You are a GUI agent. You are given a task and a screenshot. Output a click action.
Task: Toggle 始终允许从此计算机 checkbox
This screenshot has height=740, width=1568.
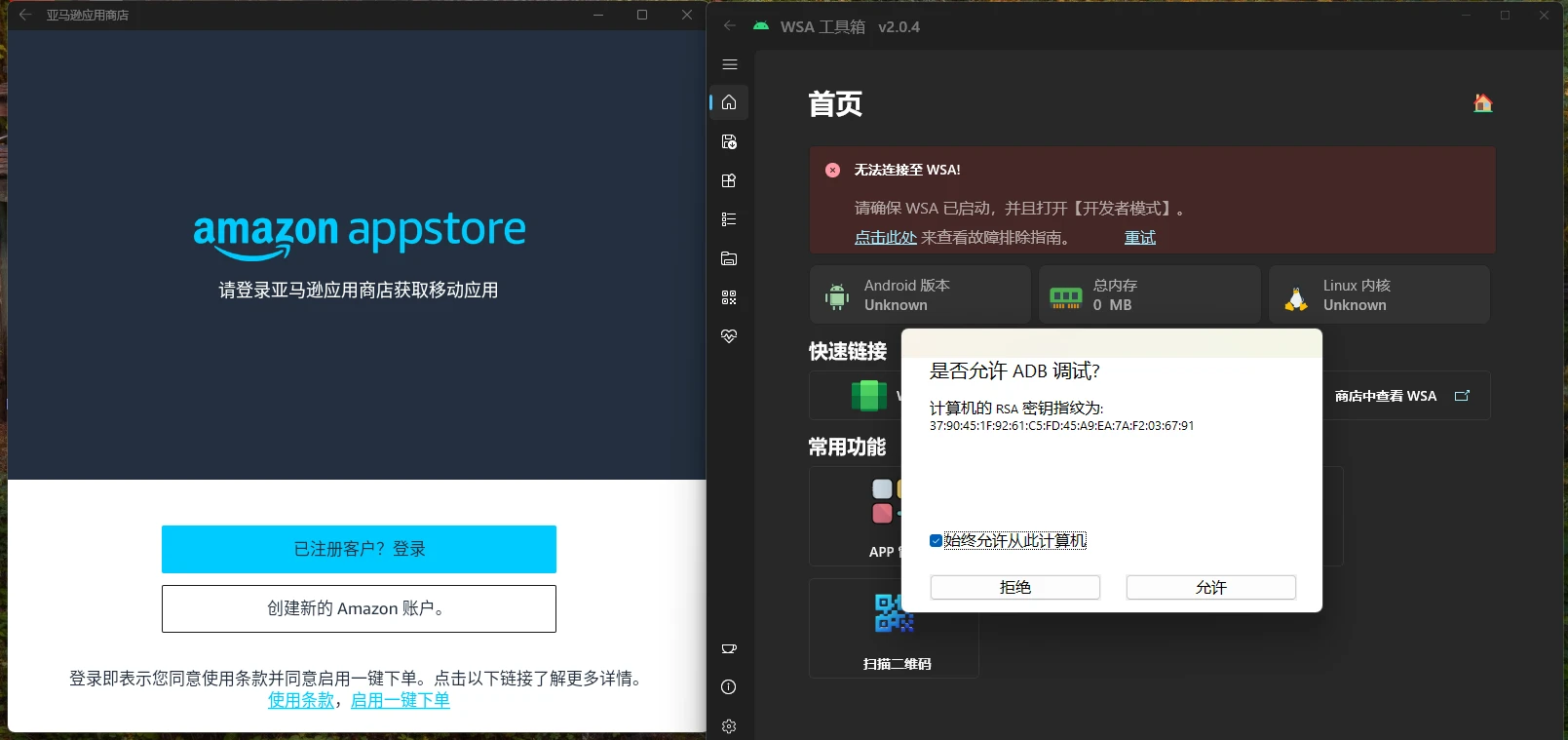coord(936,541)
